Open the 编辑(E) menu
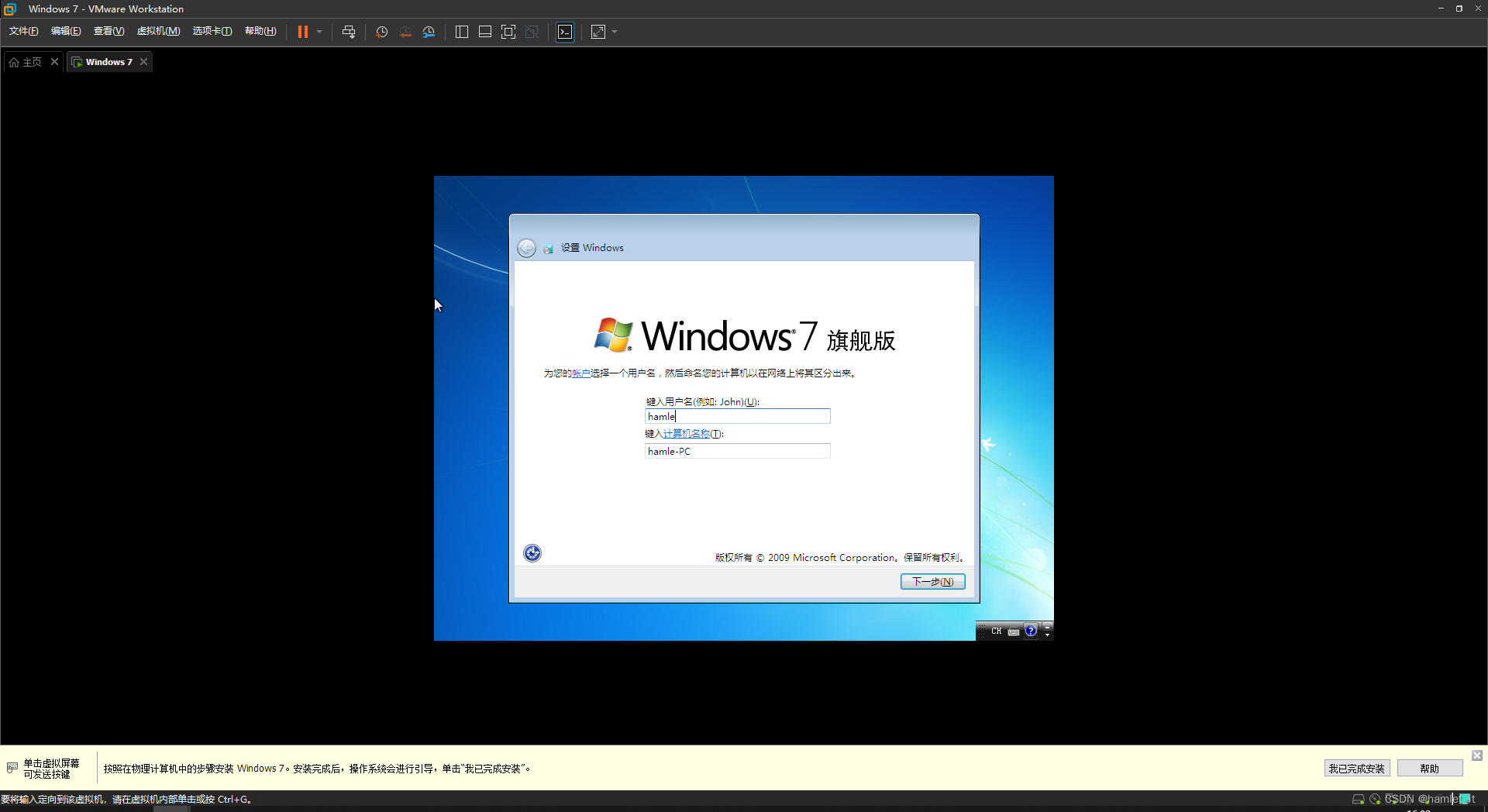This screenshot has width=1488, height=812. tap(66, 31)
